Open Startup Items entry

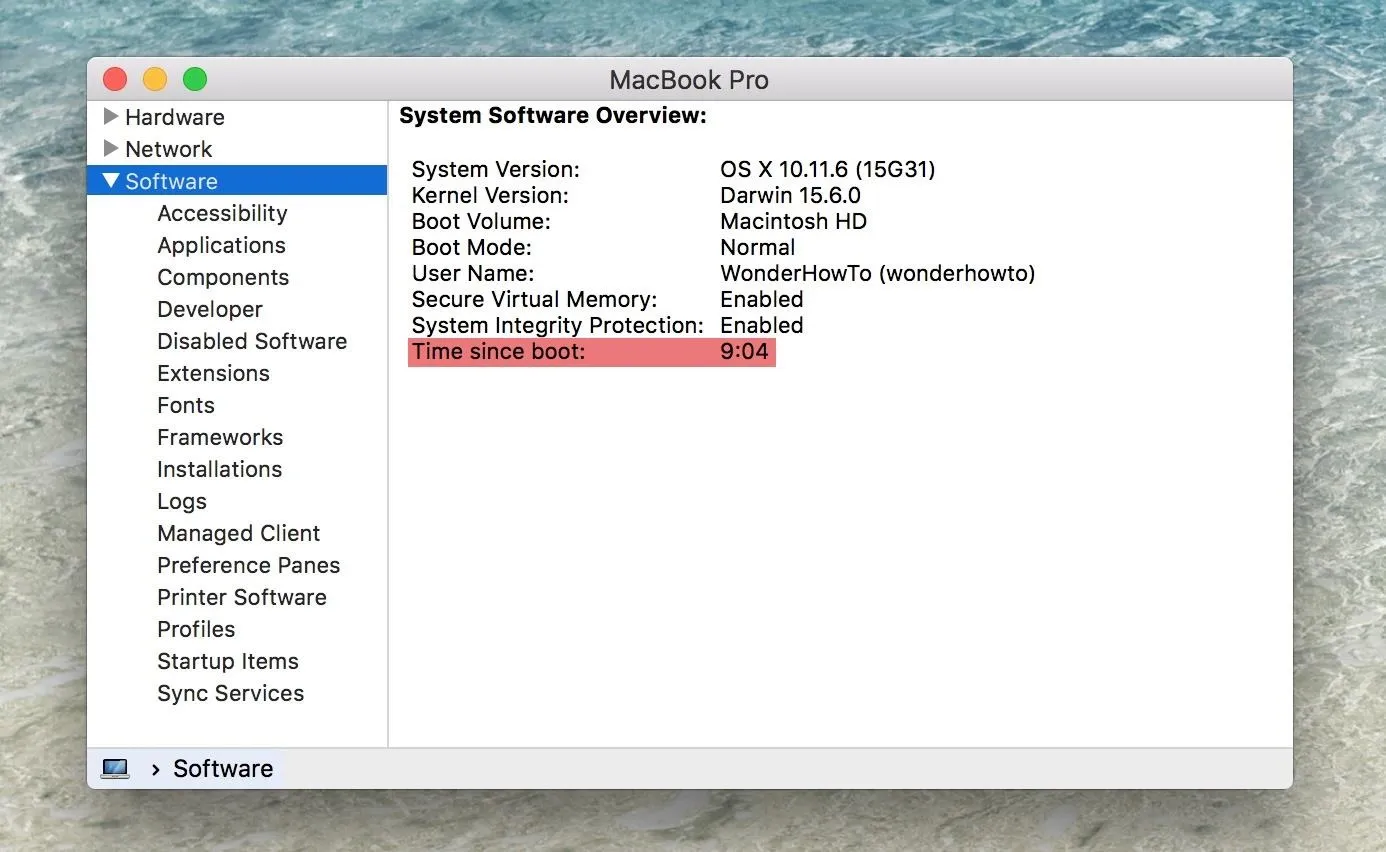coord(228,661)
